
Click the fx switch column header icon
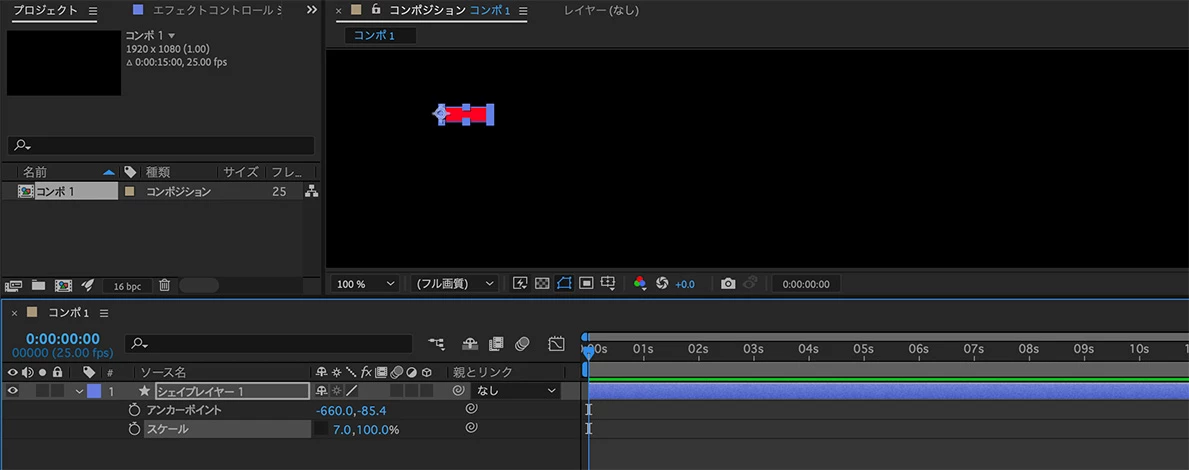[366, 372]
